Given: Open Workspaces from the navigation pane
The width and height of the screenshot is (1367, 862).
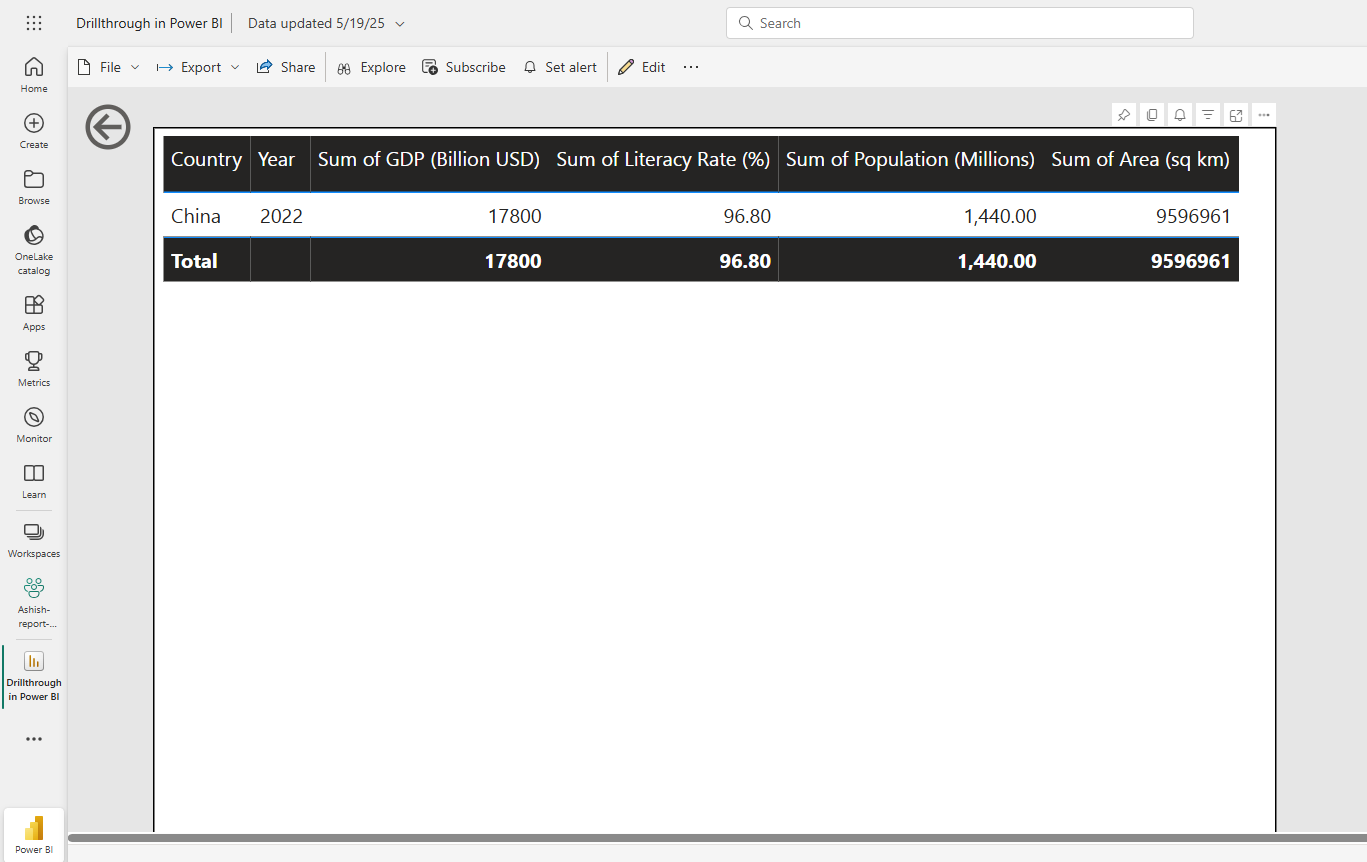Looking at the screenshot, I should (33, 539).
